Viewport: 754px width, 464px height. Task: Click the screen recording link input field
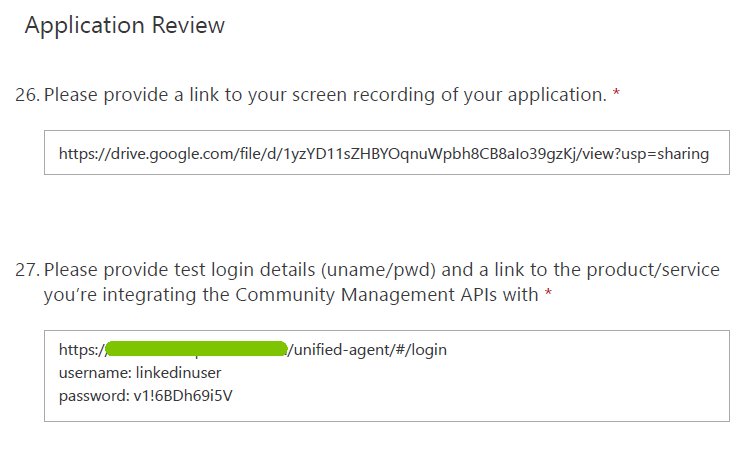click(x=385, y=154)
